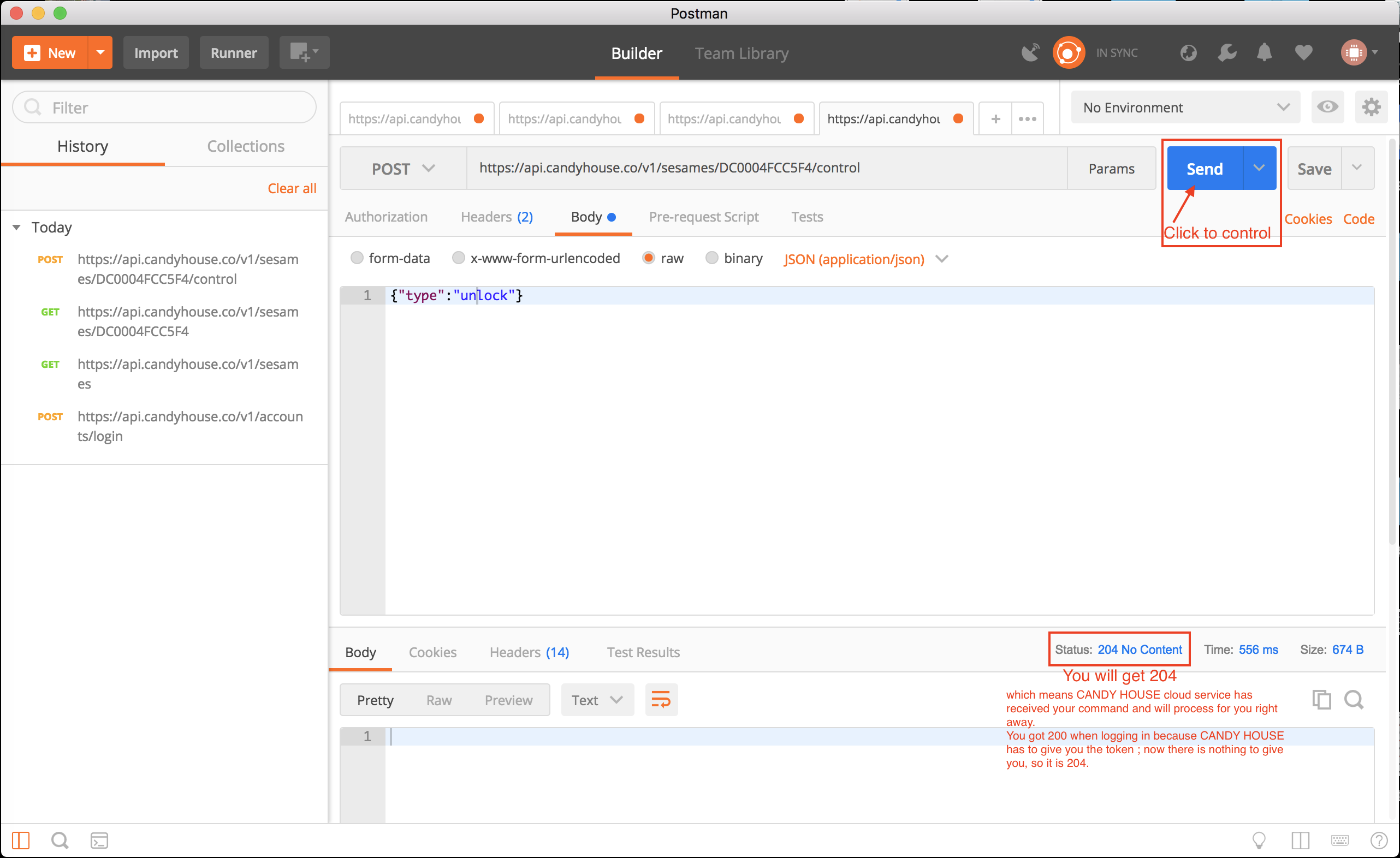Viewport: 1400px width, 858px height.
Task: Toggle environment quick look eye icon
Action: (1327, 107)
